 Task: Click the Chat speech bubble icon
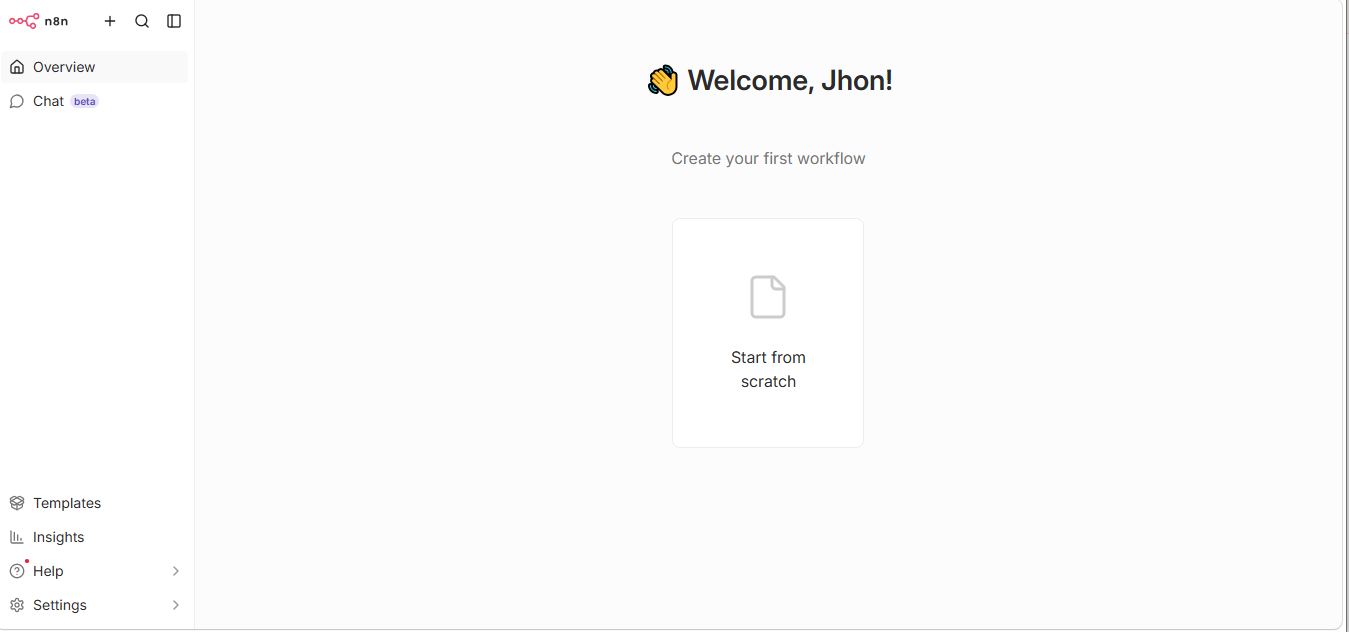pos(17,101)
